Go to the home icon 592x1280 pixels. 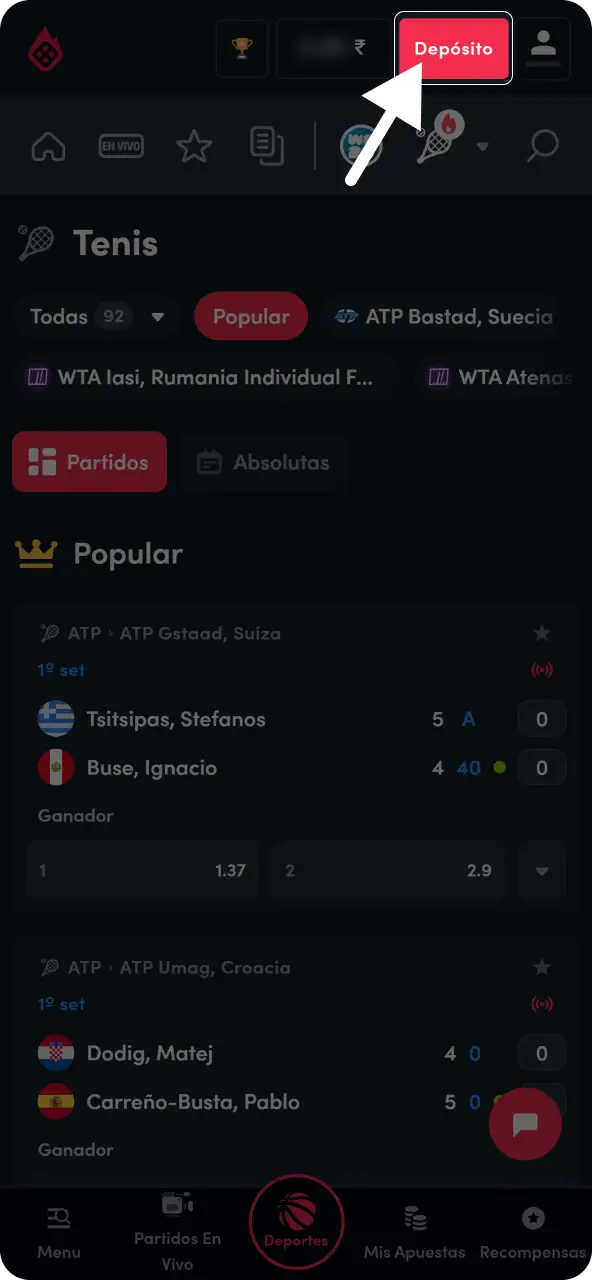[x=48, y=147]
